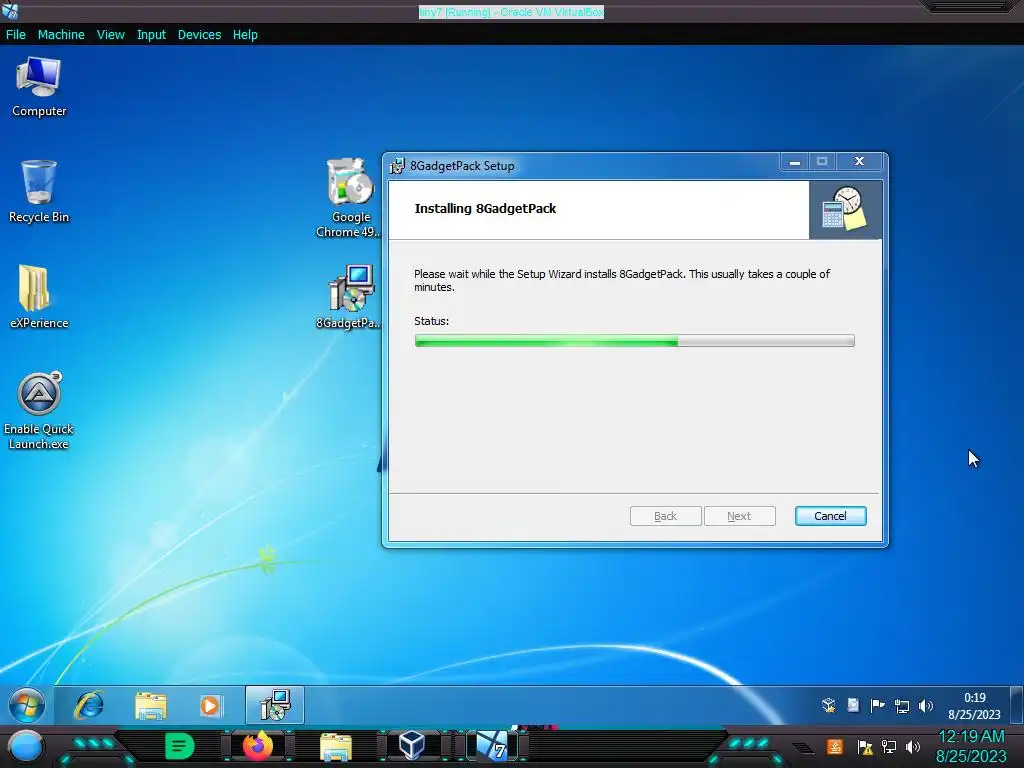The width and height of the screenshot is (1024, 768).
Task: Select the eXPerience folder on desktop
Action: coord(39,296)
